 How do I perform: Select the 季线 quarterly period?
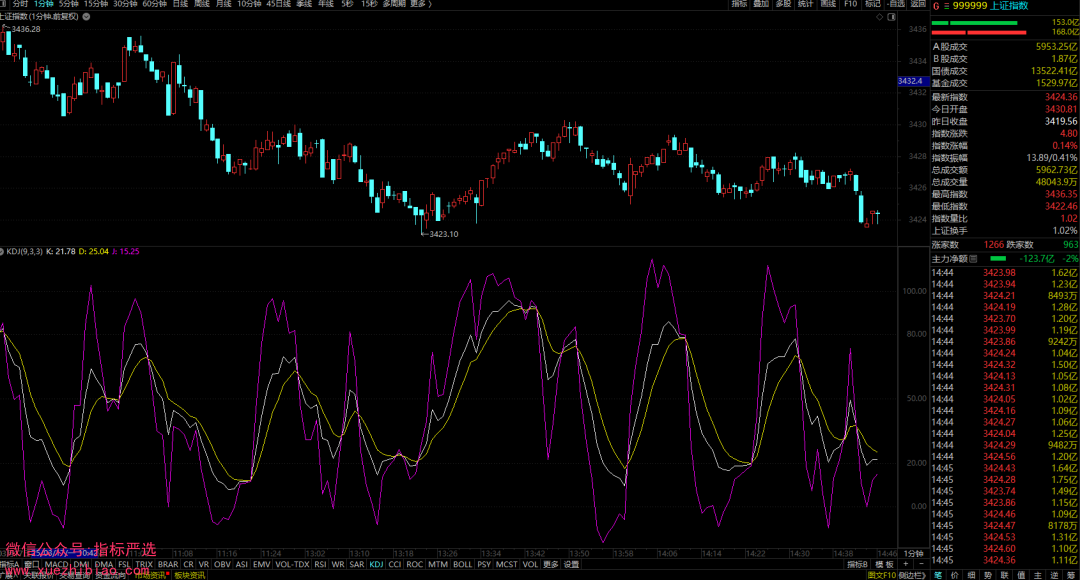point(304,3)
